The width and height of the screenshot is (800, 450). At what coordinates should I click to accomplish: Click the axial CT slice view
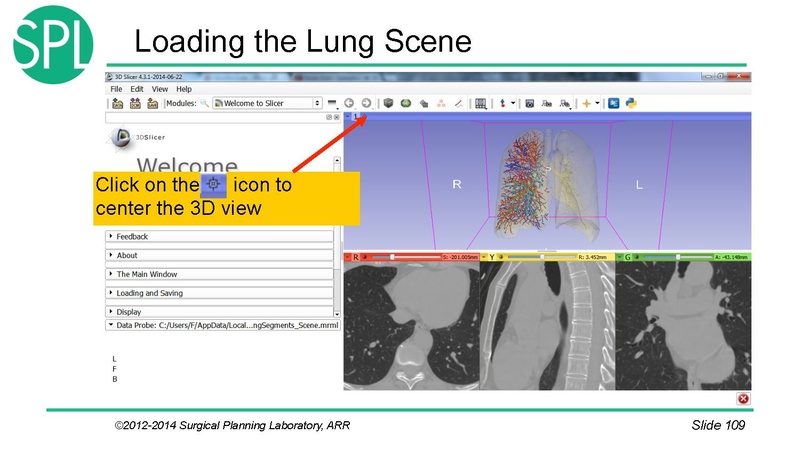(x=411, y=326)
